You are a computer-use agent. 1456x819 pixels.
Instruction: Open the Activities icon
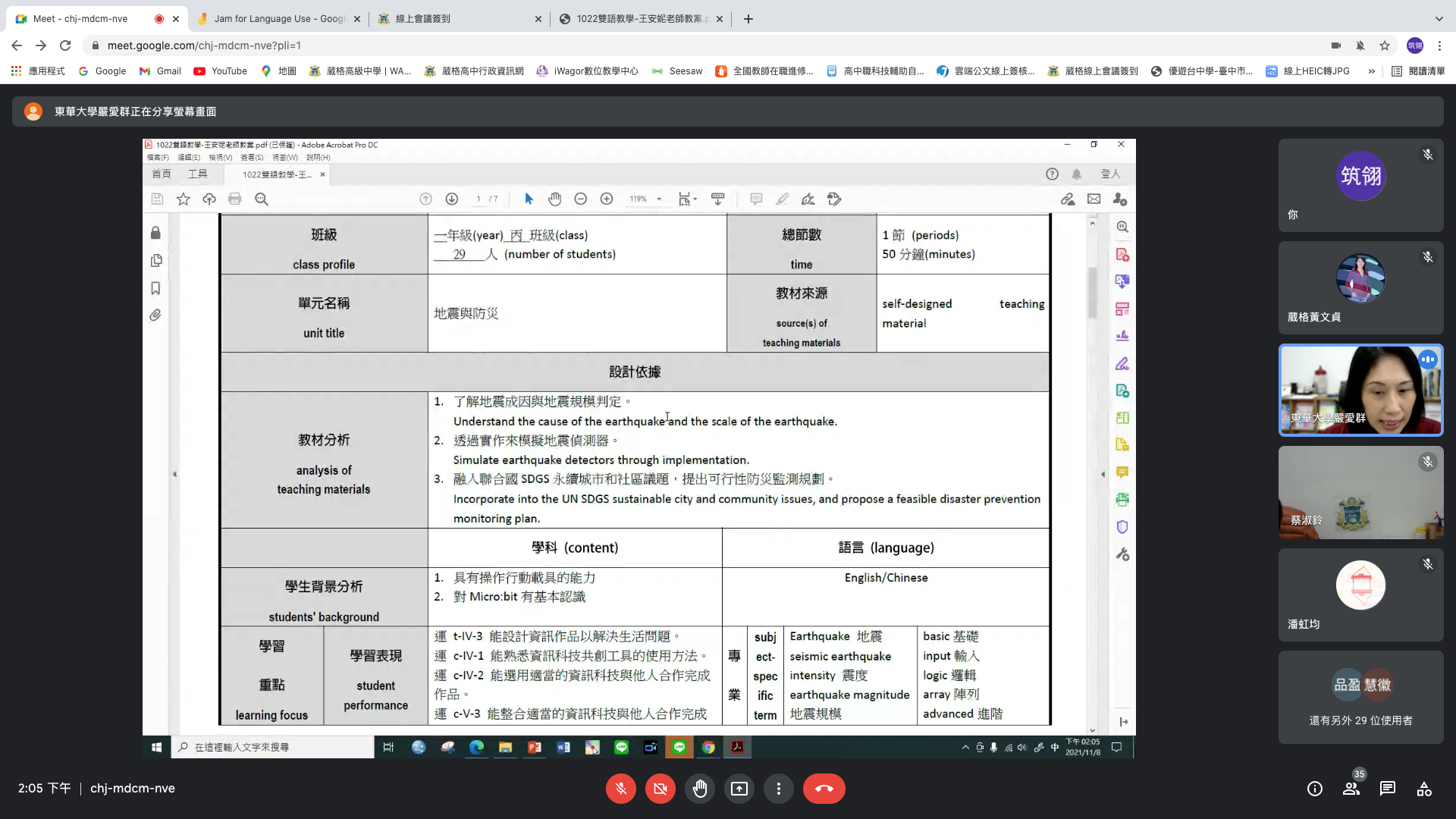tap(1424, 789)
